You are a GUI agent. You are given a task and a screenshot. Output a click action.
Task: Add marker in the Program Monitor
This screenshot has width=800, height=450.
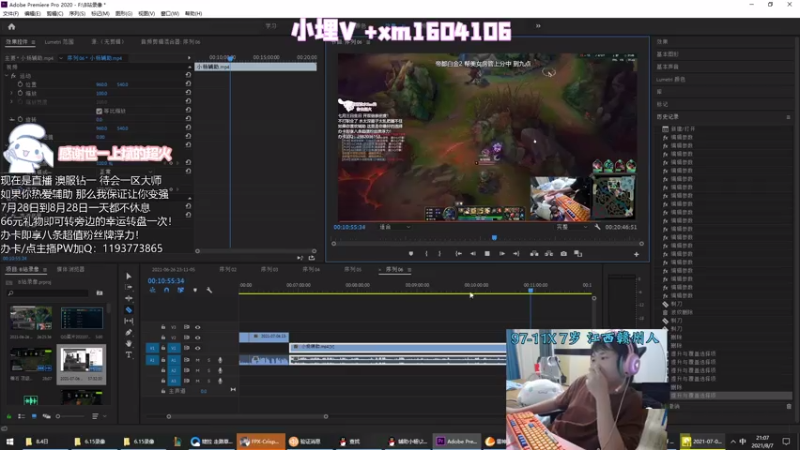[x=411, y=254]
